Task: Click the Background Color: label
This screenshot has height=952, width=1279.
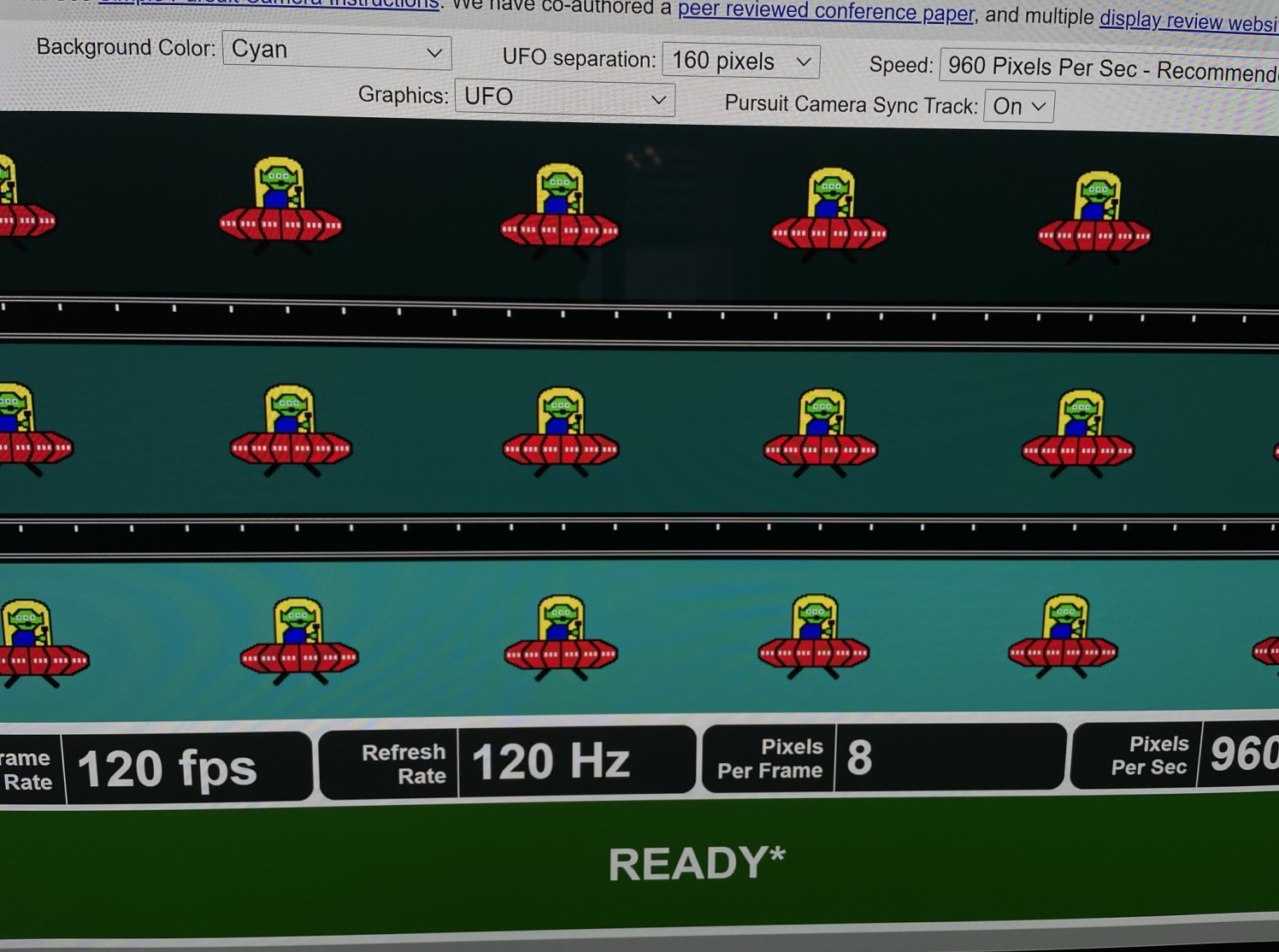Action: (x=126, y=48)
